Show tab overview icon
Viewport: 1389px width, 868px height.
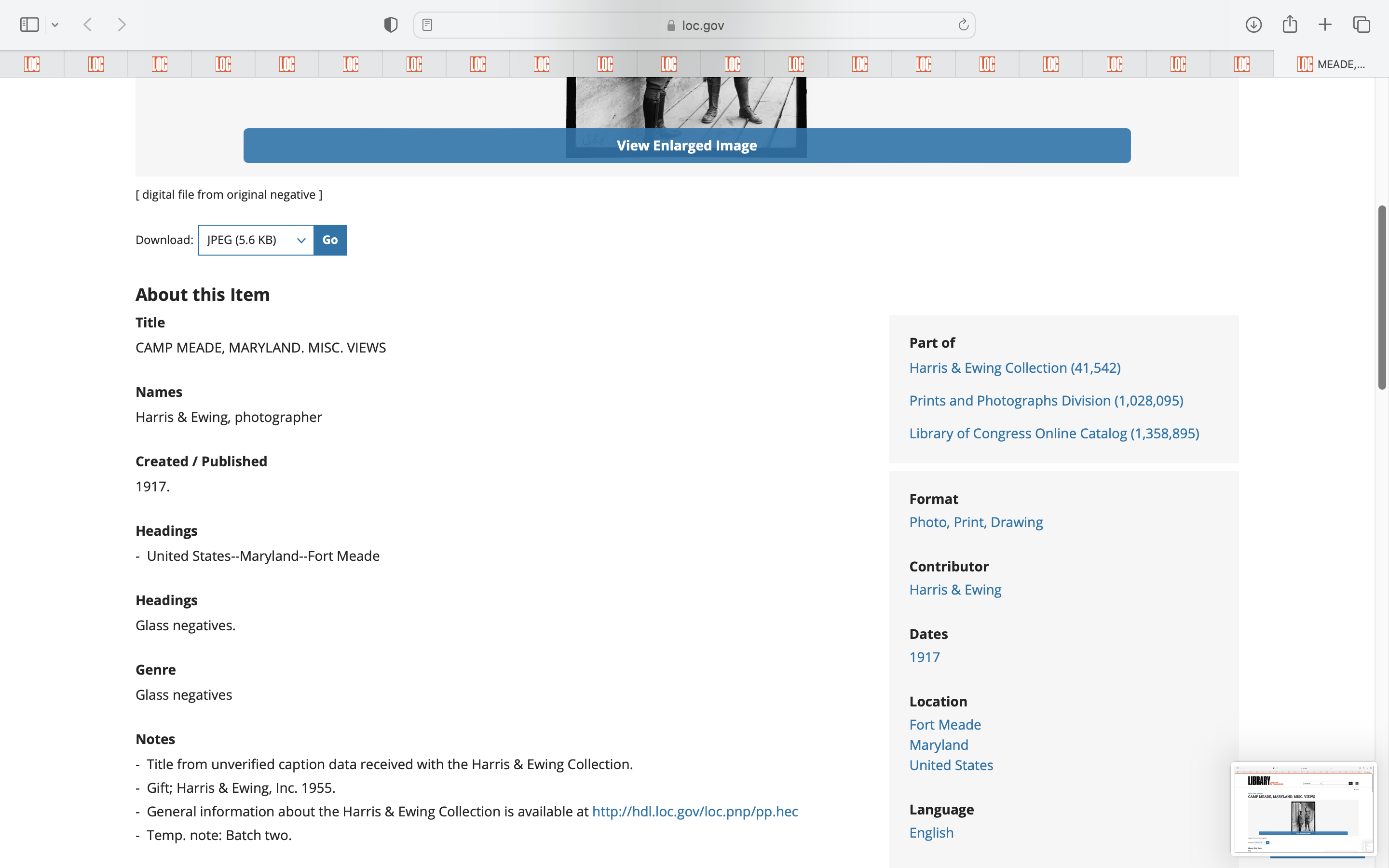coord(1362,25)
